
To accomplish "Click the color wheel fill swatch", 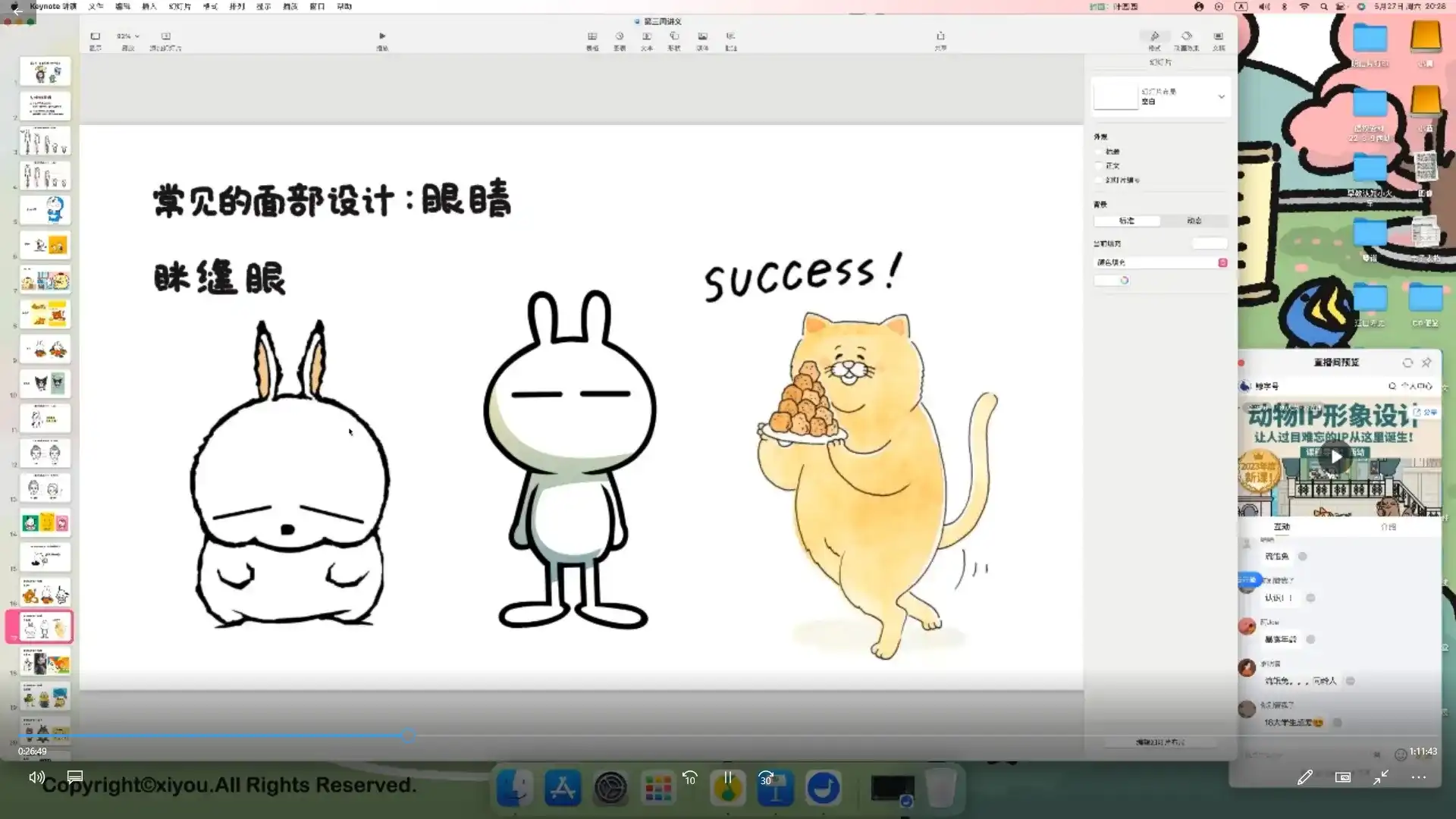I will click(x=1124, y=281).
